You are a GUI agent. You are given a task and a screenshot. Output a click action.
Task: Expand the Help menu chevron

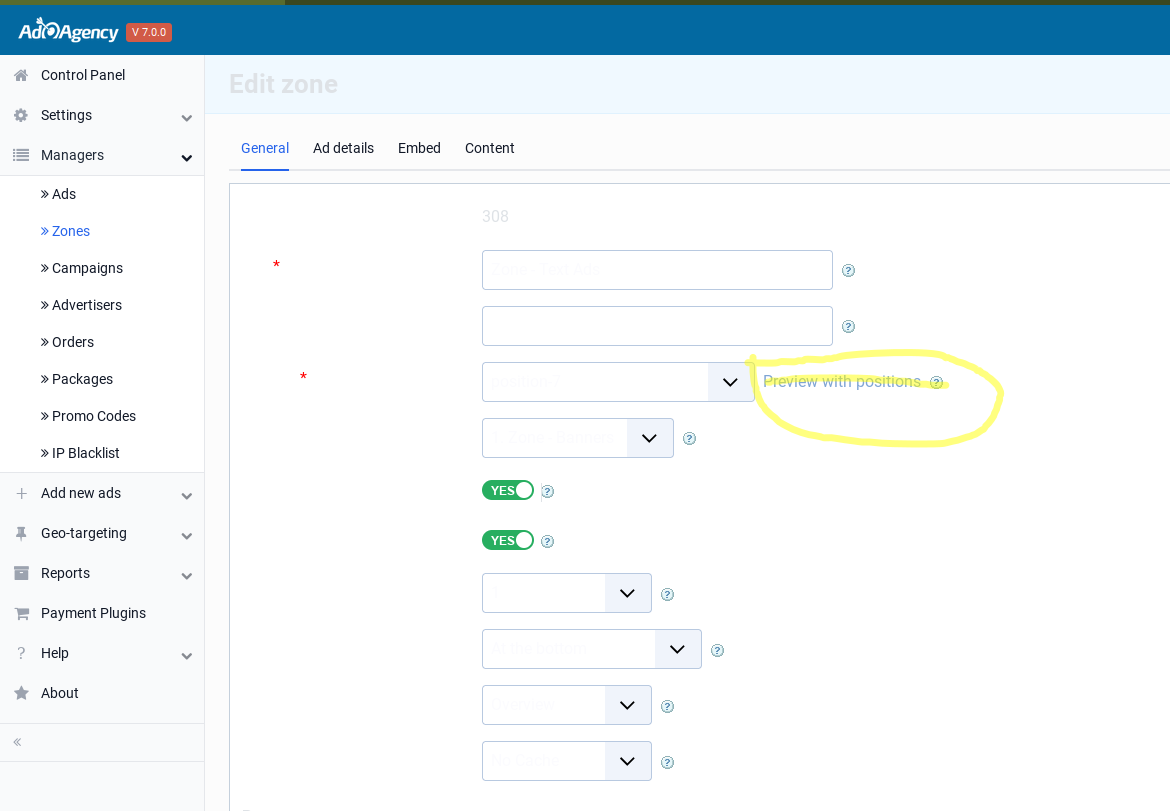187,656
